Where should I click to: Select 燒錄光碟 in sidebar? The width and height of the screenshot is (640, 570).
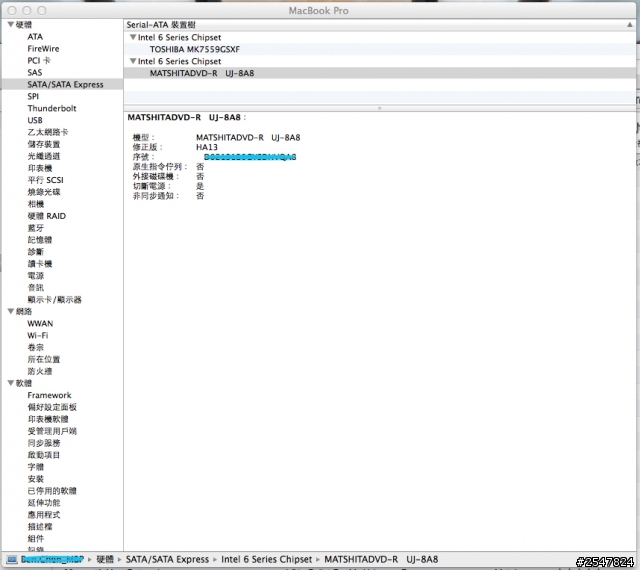pyautogui.click(x=44, y=192)
